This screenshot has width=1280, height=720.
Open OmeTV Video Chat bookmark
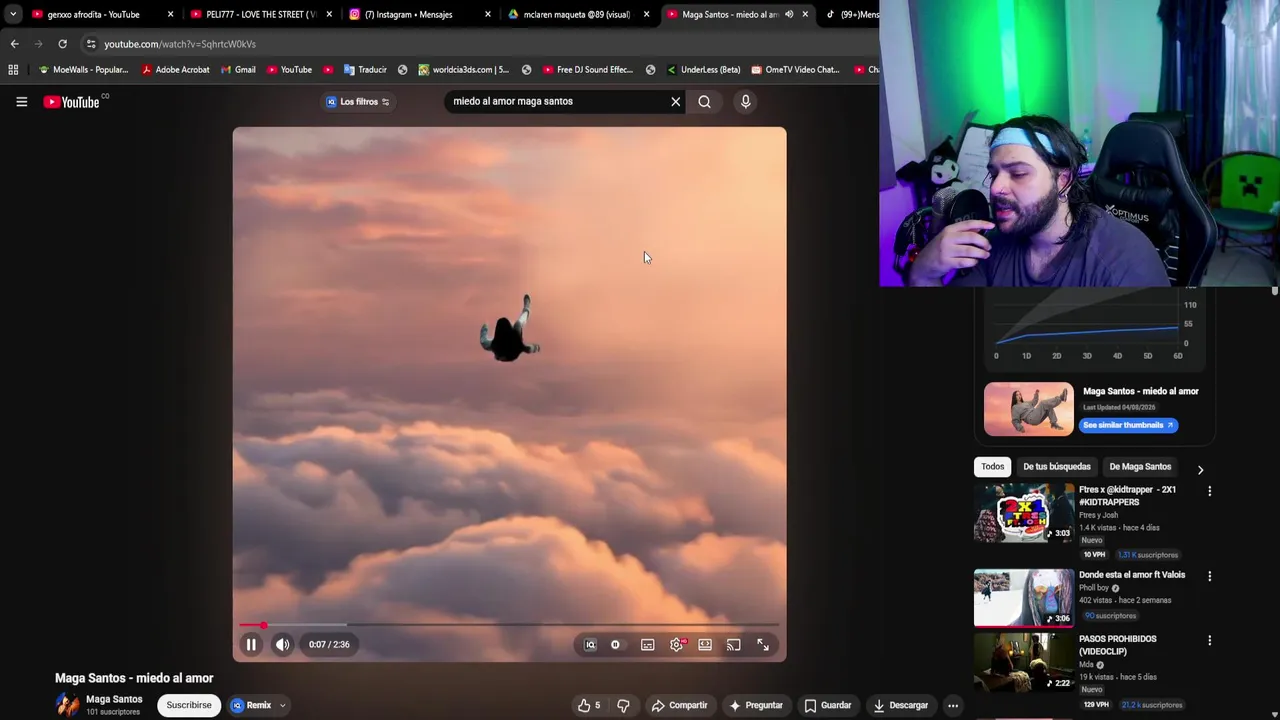coord(795,70)
